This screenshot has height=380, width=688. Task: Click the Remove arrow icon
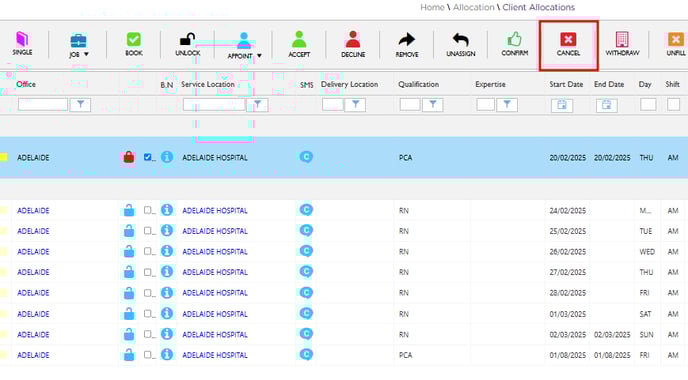(407, 39)
